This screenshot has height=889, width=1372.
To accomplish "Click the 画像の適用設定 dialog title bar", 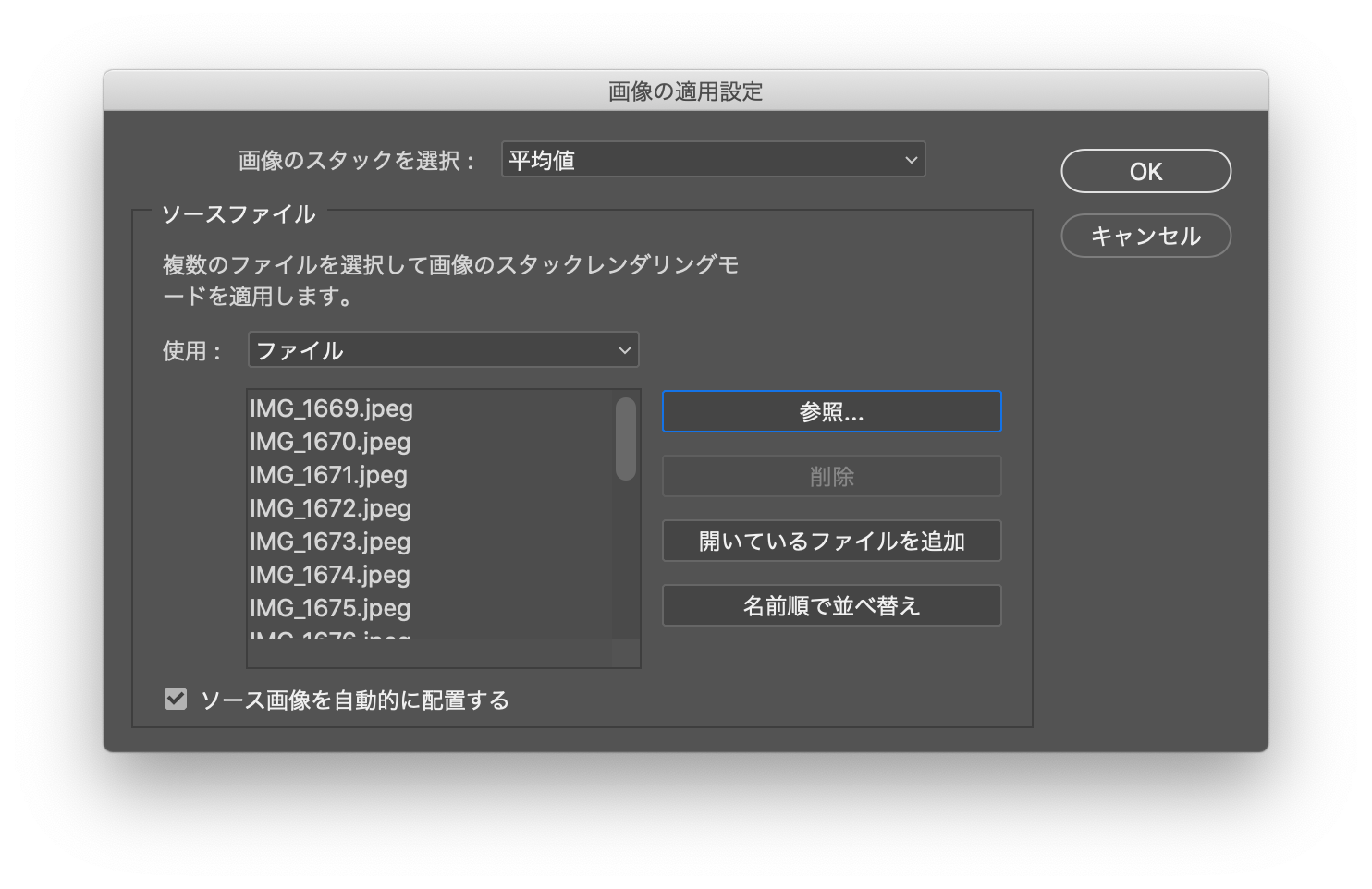I will pyautogui.click(x=685, y=91).
